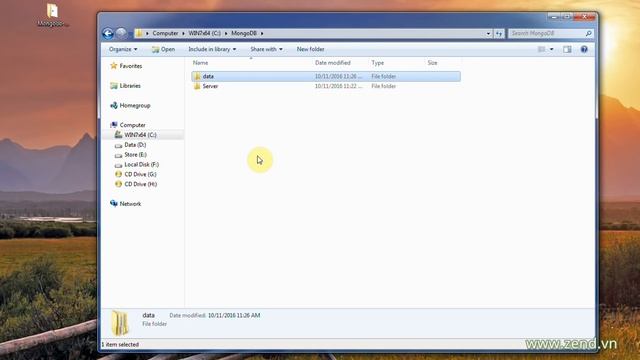Click the data Date modified value in details pane
The height and width of the screenshot is (360, 640).
[234, 316]
